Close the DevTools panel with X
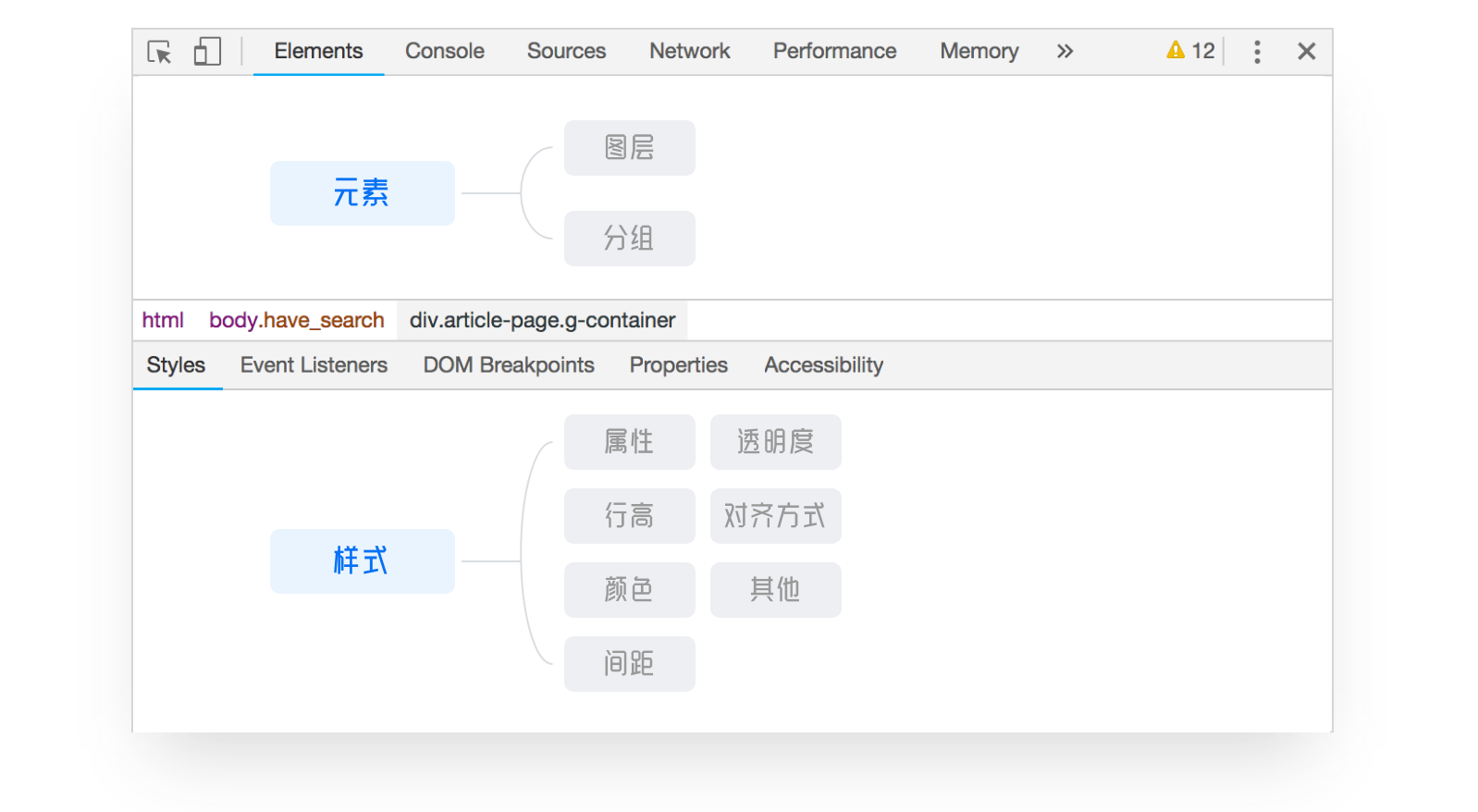The width and height of the screenshot is (1478, 812). (1306, 52)
